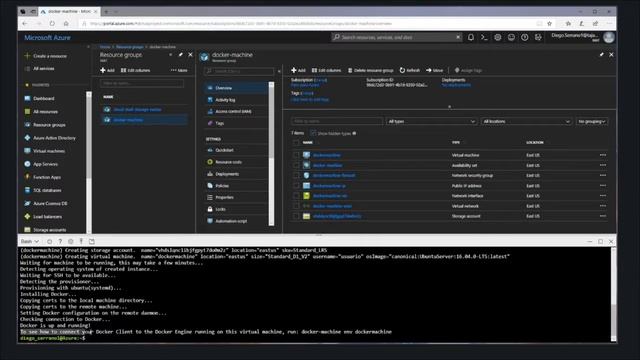The width and height of the screenshot is (640, 360).
Task: Click Create a resource plus
Action: tap(27, 56)
